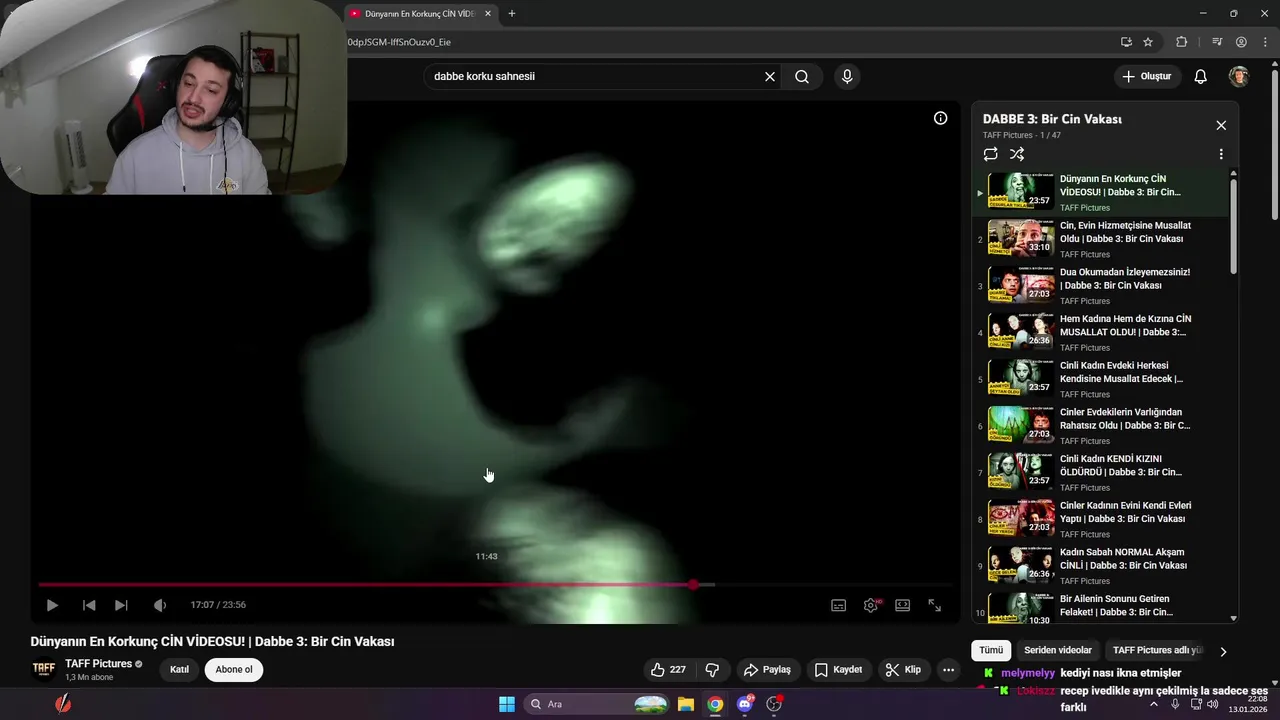Screen dimensions: 1280x720
Task: Click the playlist panel scrollbar
Action: tap(1233, 225)
